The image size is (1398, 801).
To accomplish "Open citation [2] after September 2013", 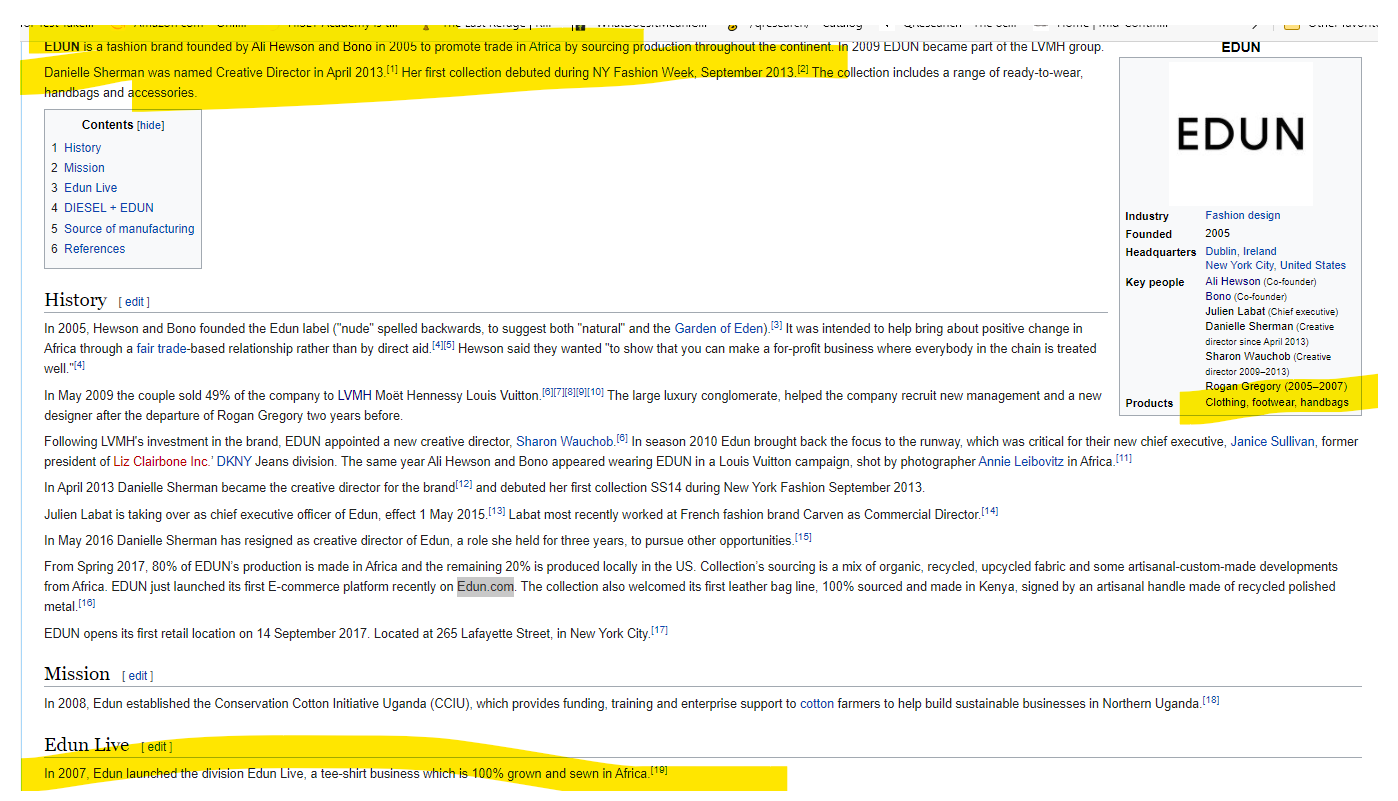I will click(x=803, y=69).
